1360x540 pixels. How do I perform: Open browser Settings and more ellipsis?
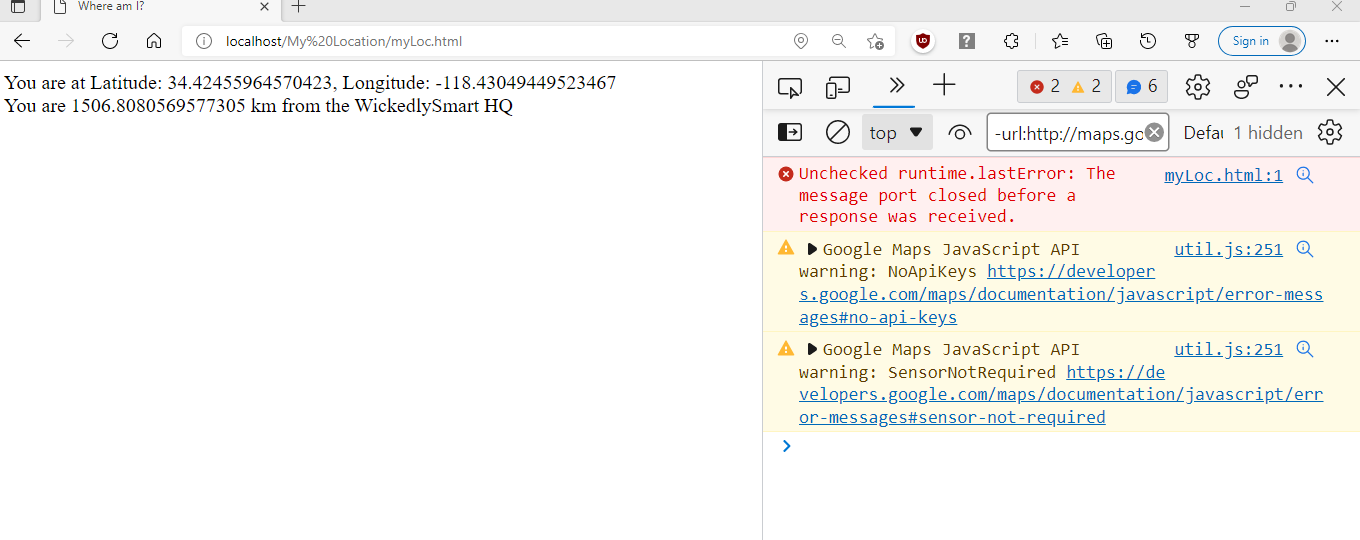coord(1332,41)
